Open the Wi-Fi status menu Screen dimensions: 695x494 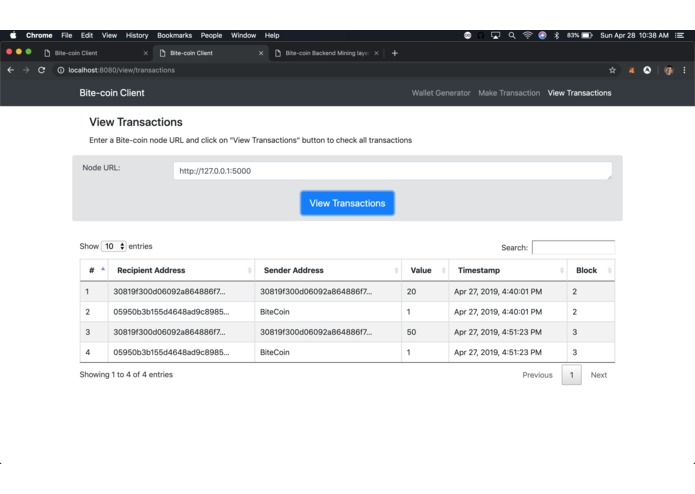(x=527, y=35)
